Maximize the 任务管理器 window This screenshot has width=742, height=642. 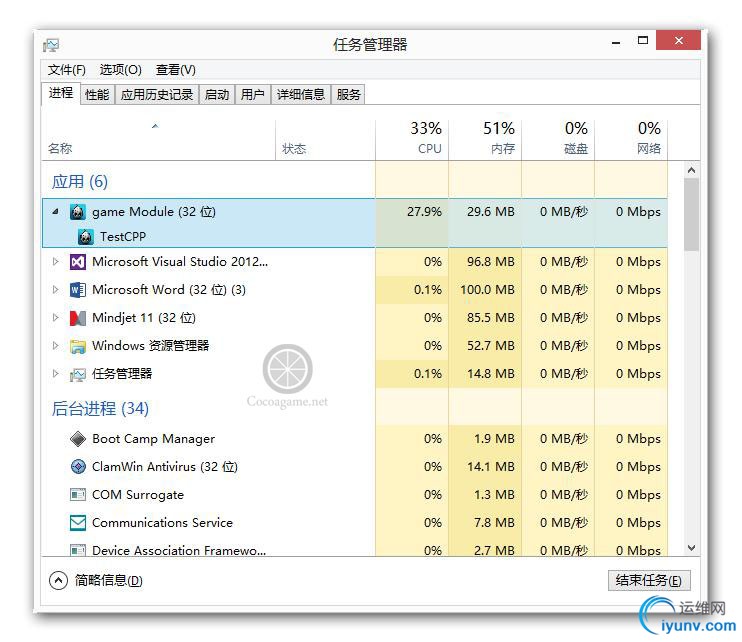(643, 41)
